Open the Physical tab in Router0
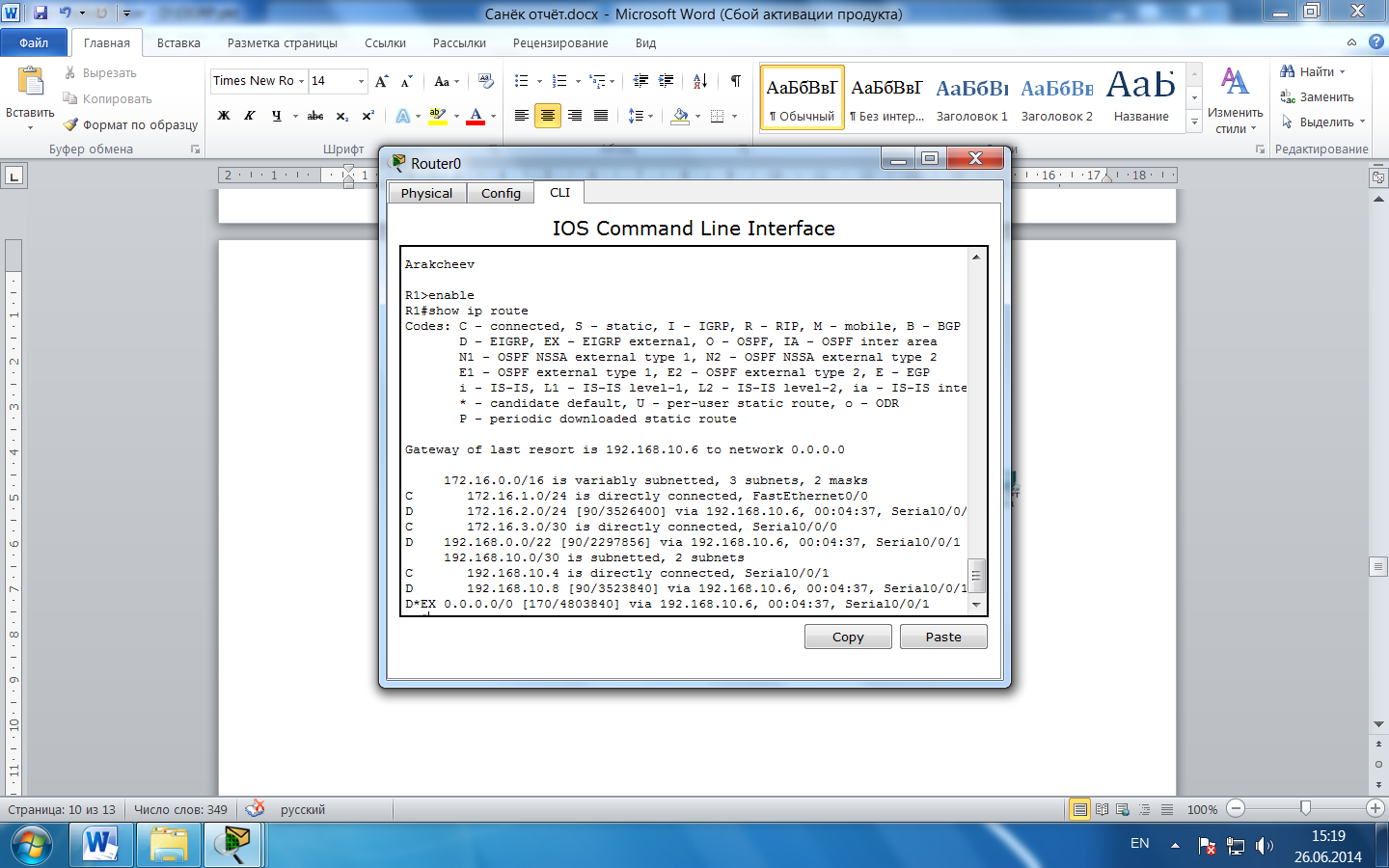The width and height of the screenshot is (1389, 868). pyautogui.click(x=426, y=193)
